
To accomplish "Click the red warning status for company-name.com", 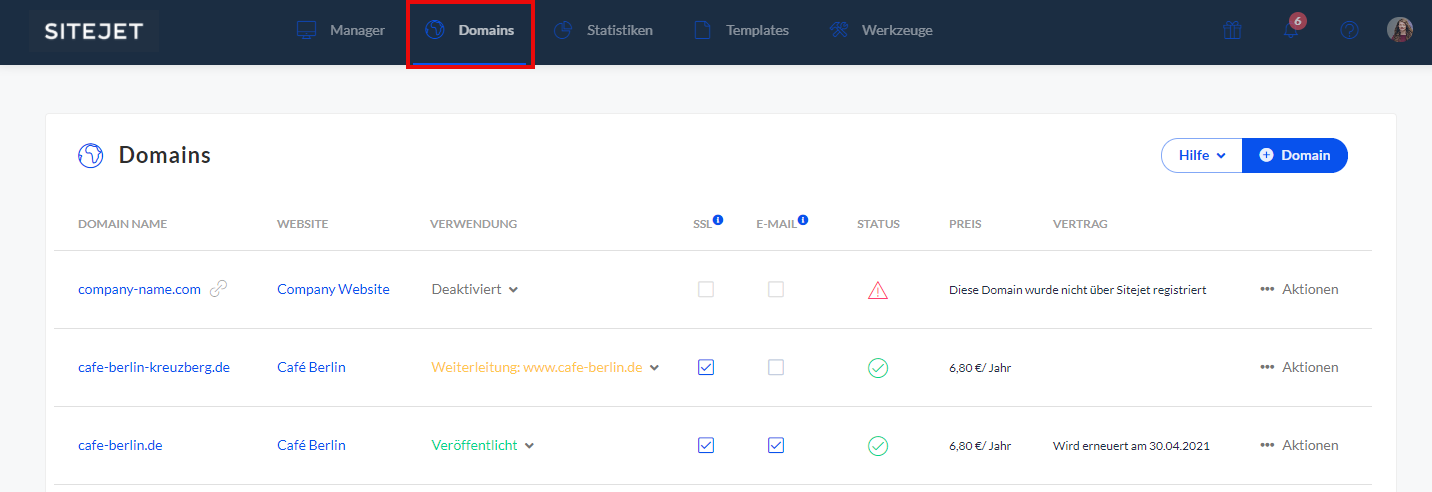I will coord(878,290).
